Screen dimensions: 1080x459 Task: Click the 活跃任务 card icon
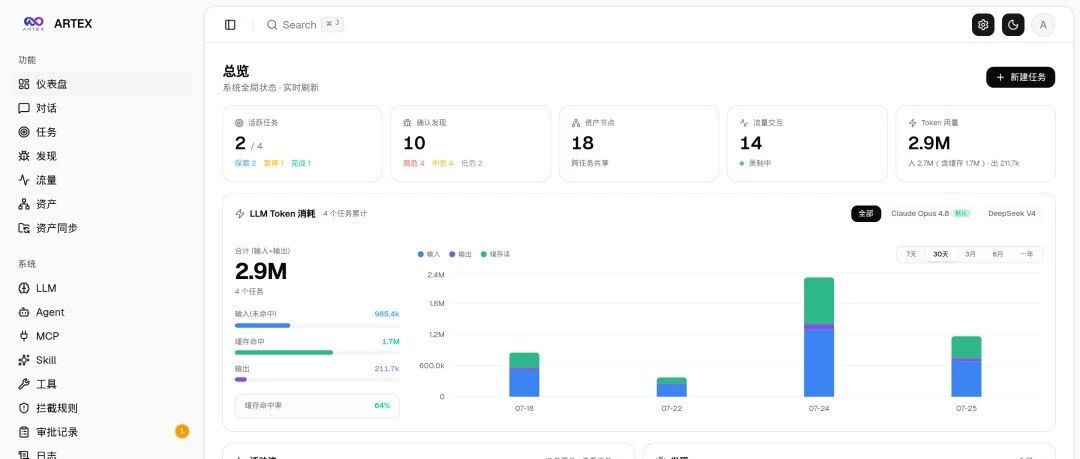coord(239,123)
